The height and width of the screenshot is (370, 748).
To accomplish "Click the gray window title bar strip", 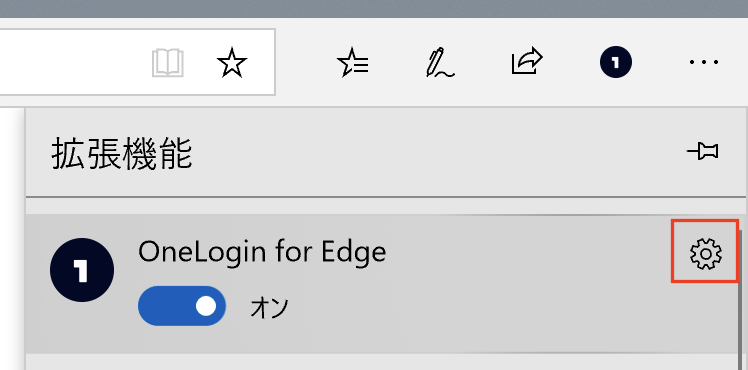I will click(374, 9).
